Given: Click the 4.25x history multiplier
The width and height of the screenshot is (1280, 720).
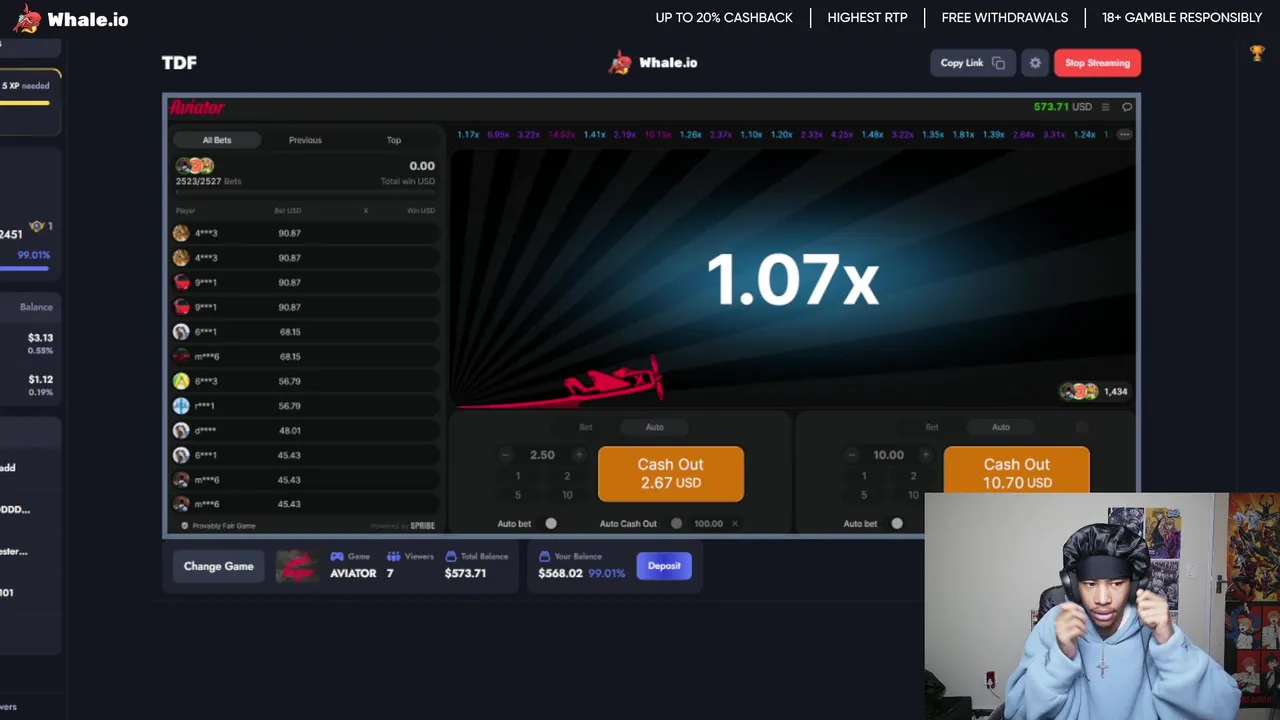Looking at the screenshot, I should 841,134.
